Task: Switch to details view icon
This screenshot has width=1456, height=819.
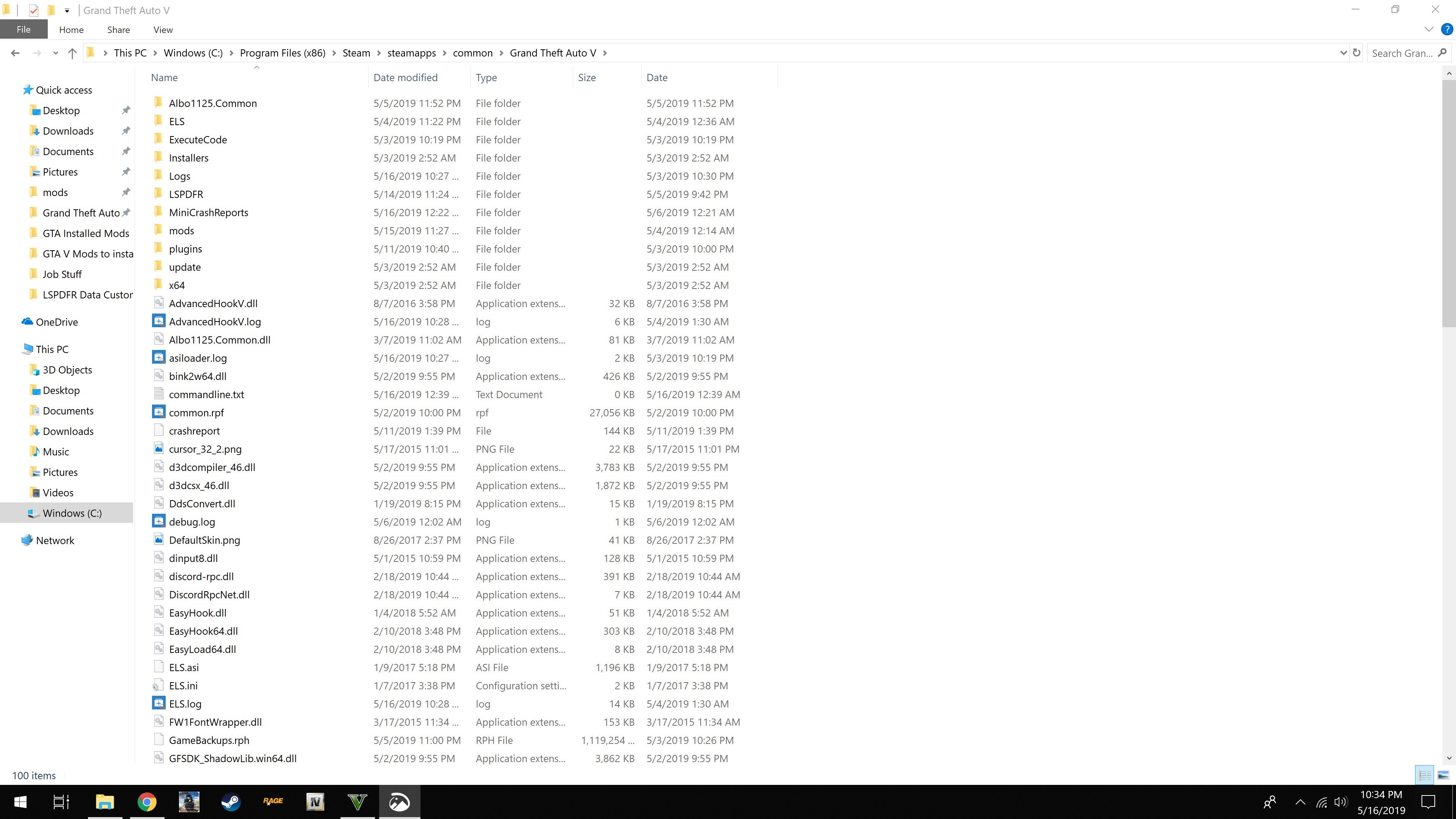Action: pos(1425,775)
